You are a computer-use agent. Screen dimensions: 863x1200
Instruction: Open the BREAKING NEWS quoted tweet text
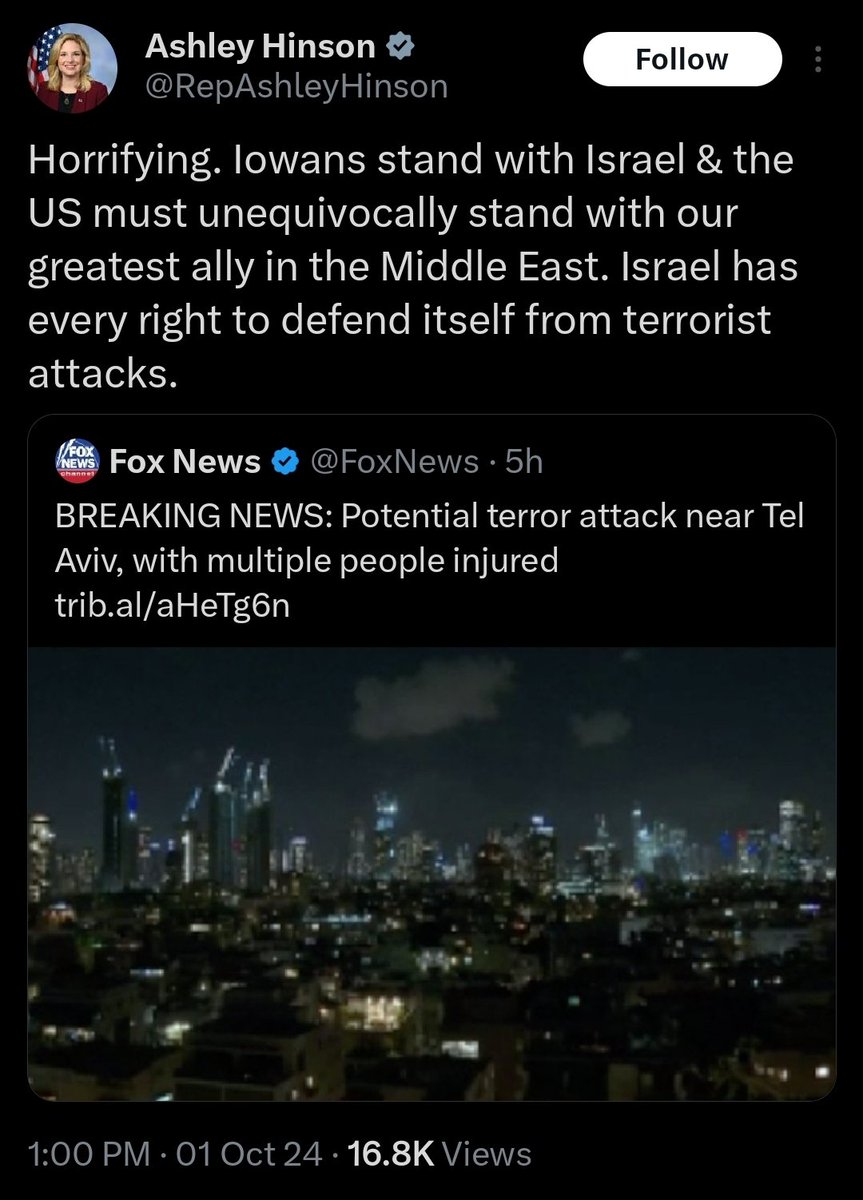[430, 517]
